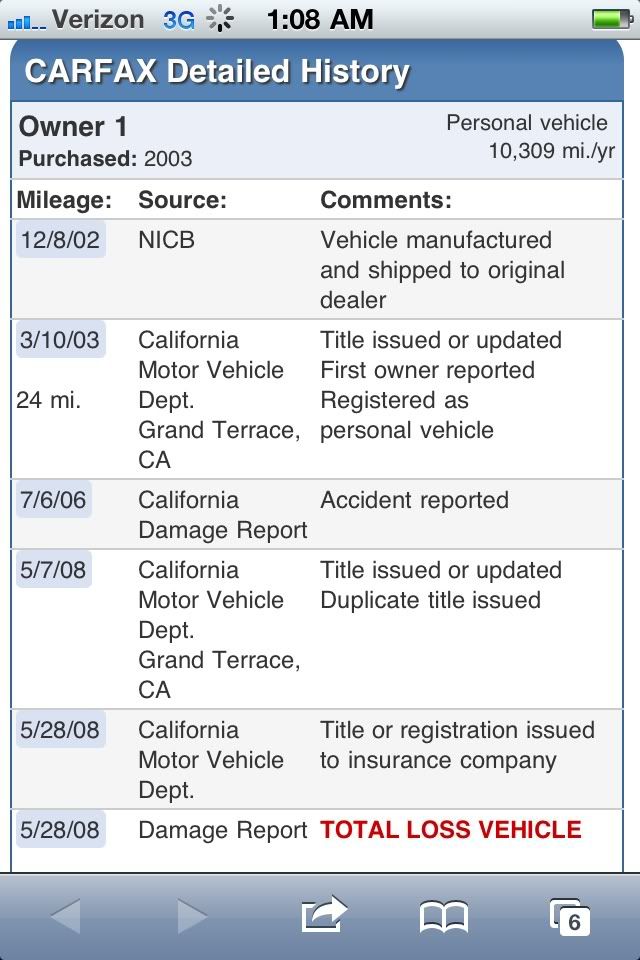Tap the battery indicator icon

612,19
